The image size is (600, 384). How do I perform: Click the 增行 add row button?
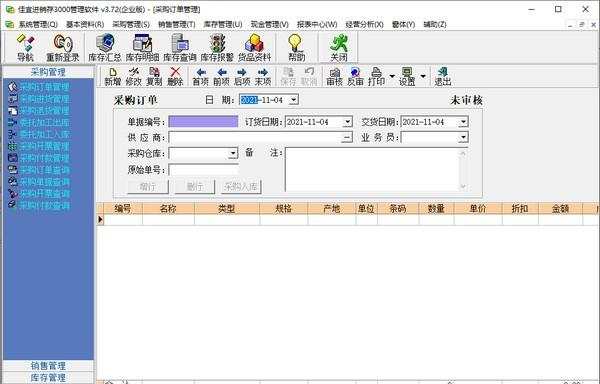click(148, 187)
